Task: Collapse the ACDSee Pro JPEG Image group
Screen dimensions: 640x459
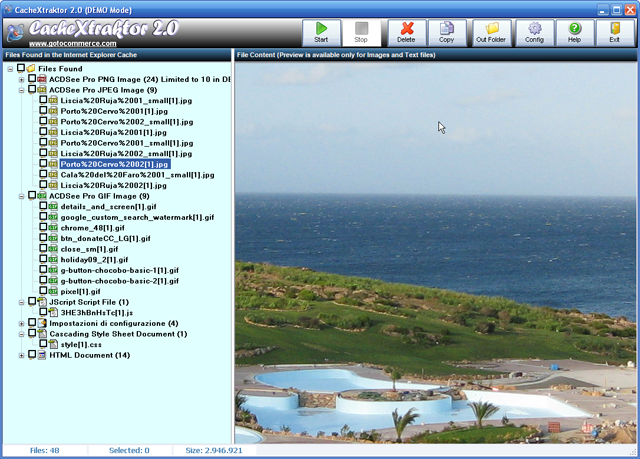Action: pyautogui.click(x=21, y=91)
